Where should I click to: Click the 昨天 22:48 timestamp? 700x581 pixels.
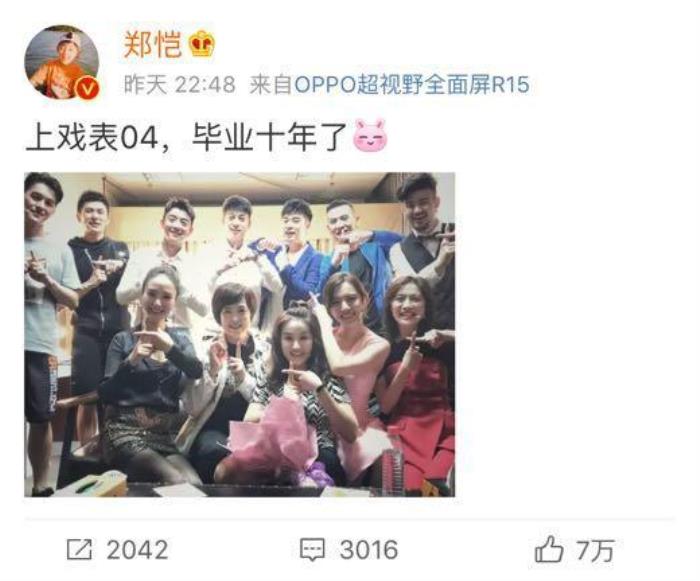(x=179, y=84)
